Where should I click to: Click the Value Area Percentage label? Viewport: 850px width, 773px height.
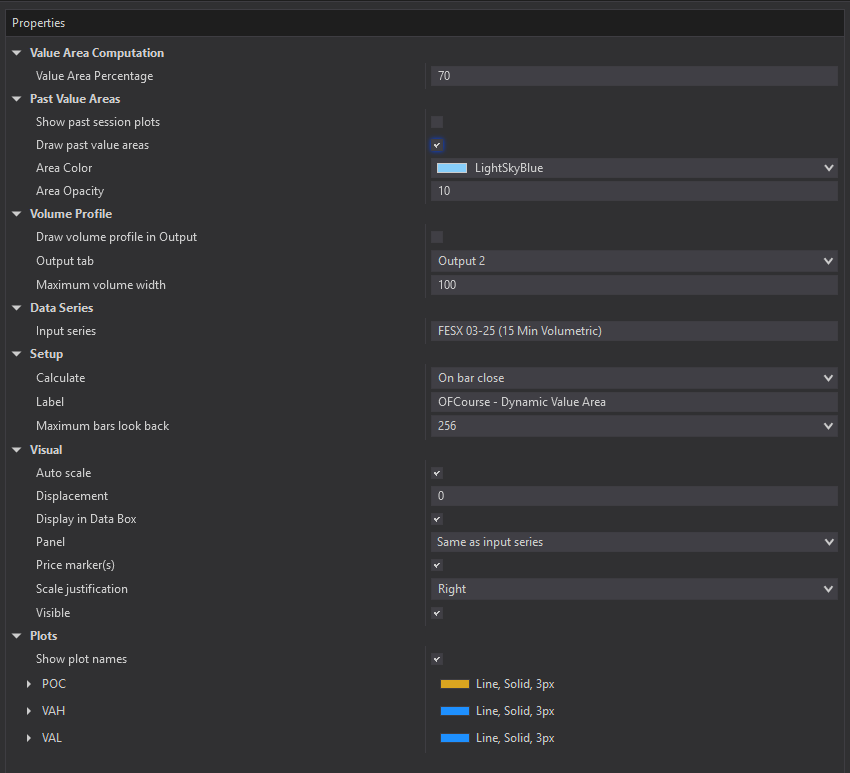tap(94, 76)
